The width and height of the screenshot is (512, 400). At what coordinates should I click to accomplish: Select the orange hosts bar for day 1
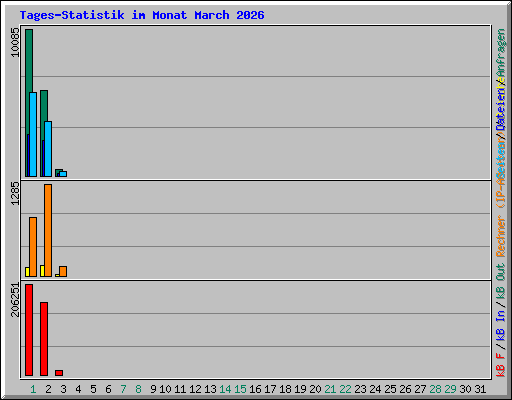click(33, 247)
